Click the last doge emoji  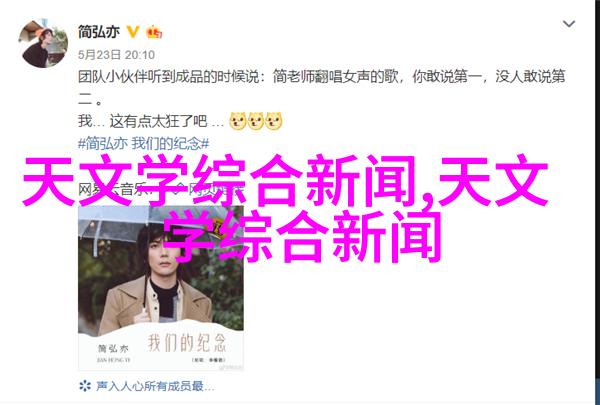pyautogui.click(x=273, y=121)
